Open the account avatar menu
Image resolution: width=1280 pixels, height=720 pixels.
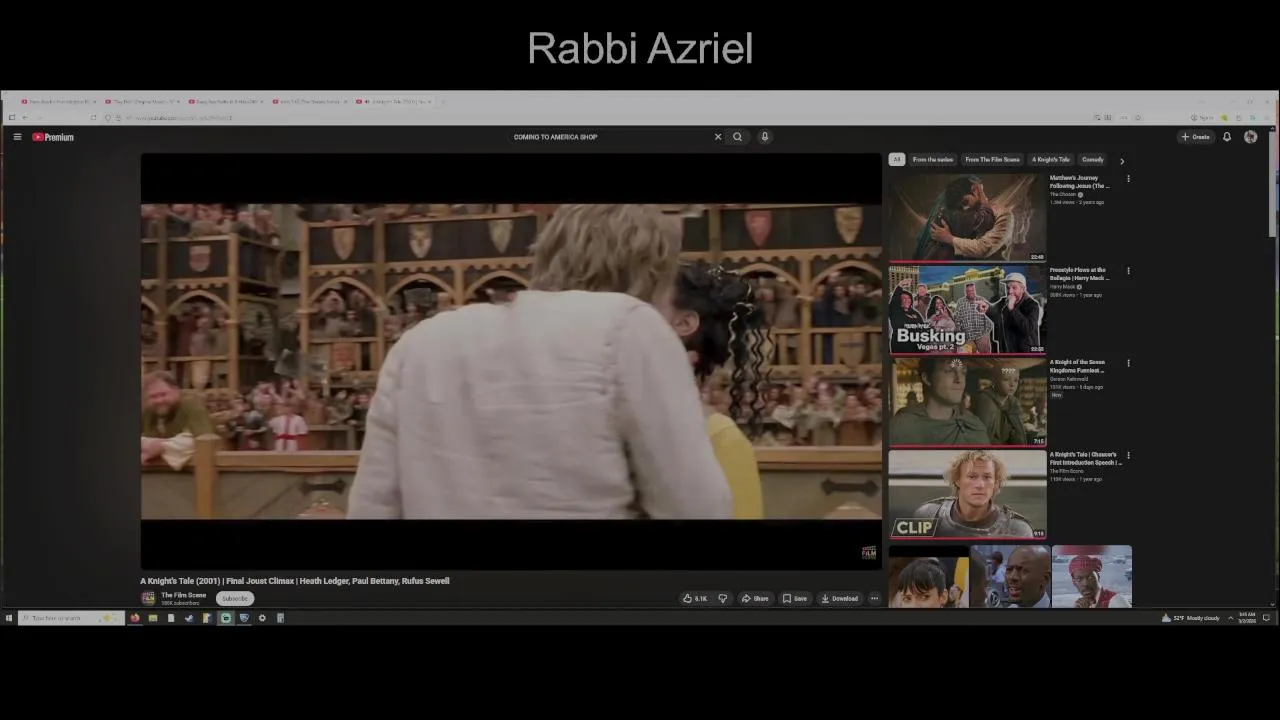coord(1250,137)
